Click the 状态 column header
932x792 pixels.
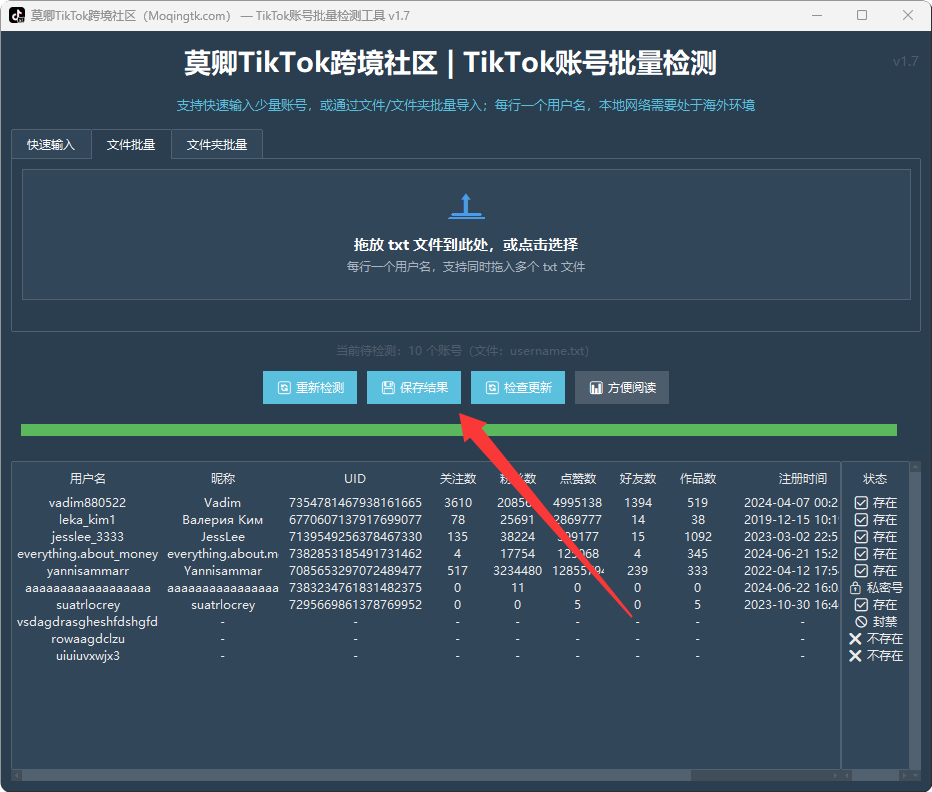(875, 479)
